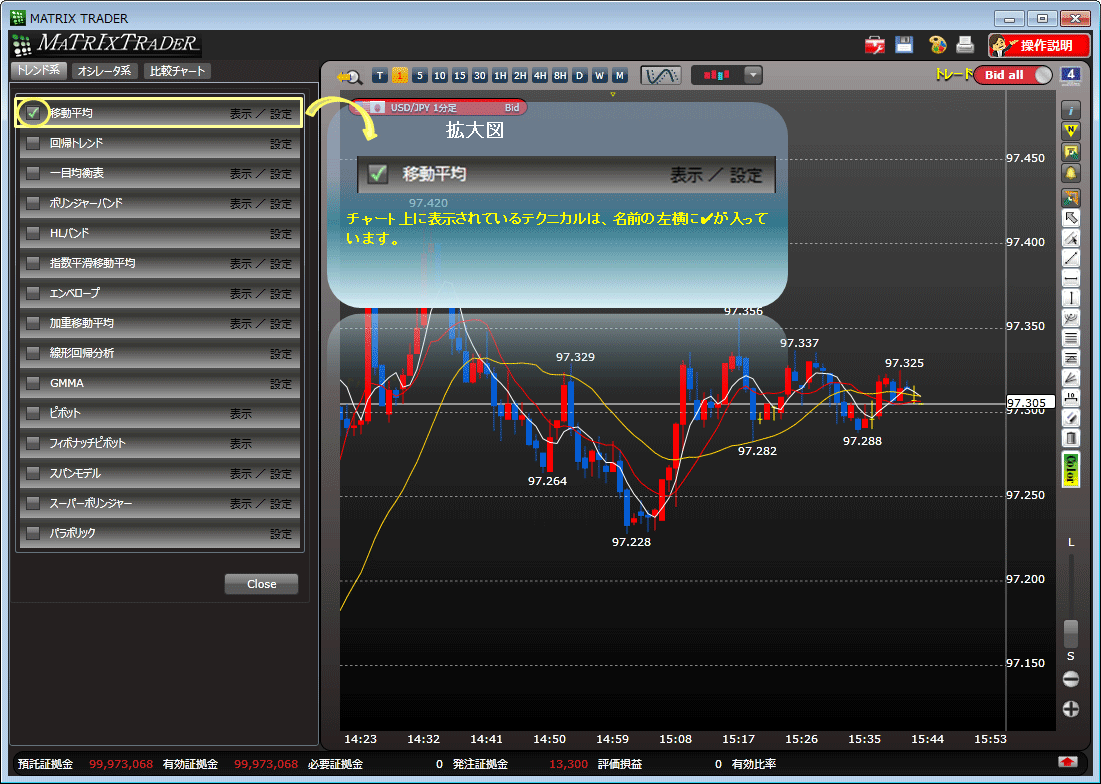Click the plus zoom in icon

(x=1071, y=709)
